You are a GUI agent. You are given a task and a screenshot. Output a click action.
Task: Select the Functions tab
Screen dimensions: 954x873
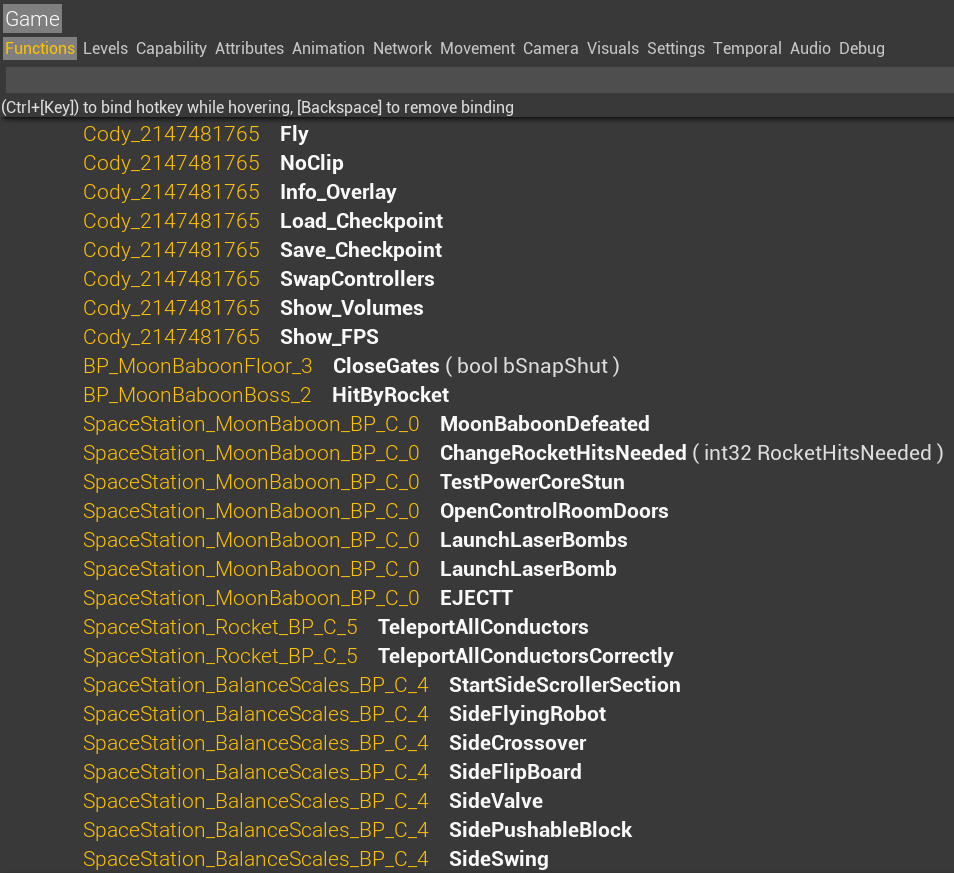click(x=40, y=48)
